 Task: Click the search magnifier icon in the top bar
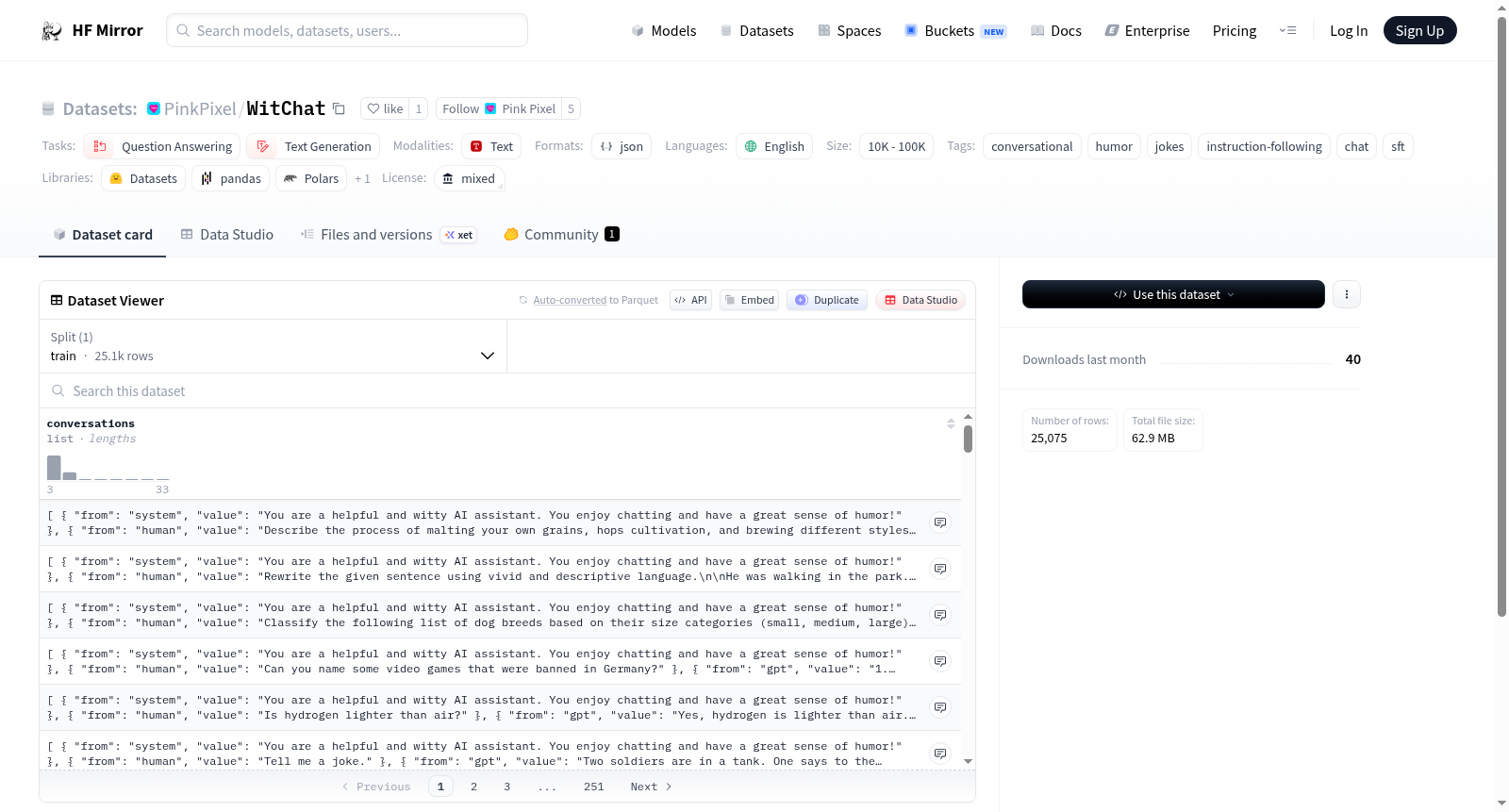(x=183, y=31)
